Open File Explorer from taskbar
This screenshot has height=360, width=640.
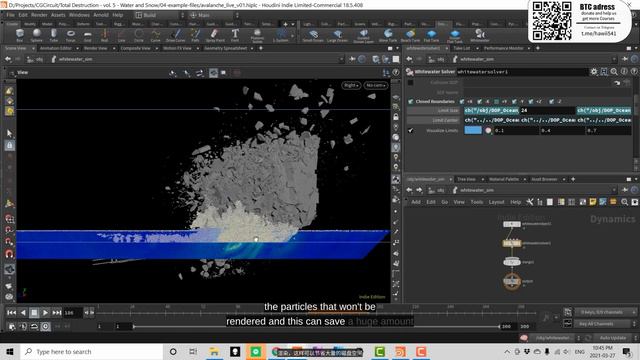[214, 351]
